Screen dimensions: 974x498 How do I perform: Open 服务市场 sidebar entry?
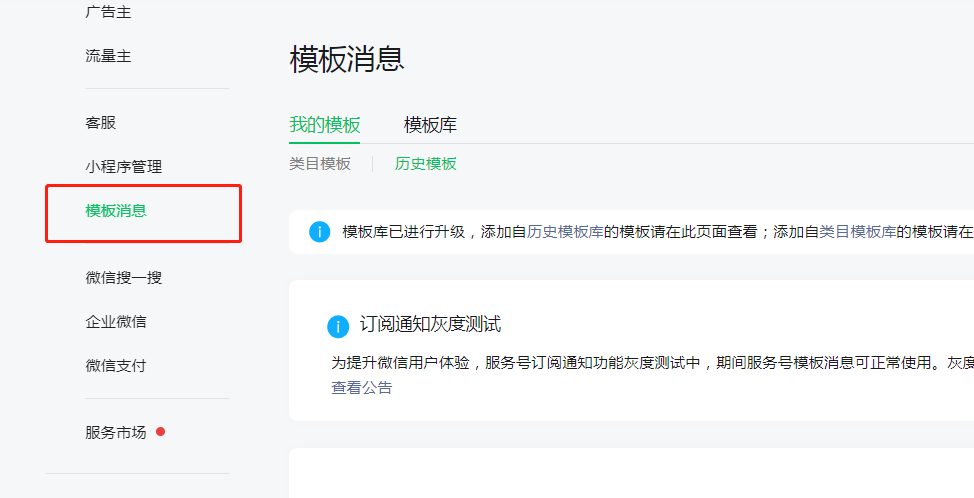point(116,432)
